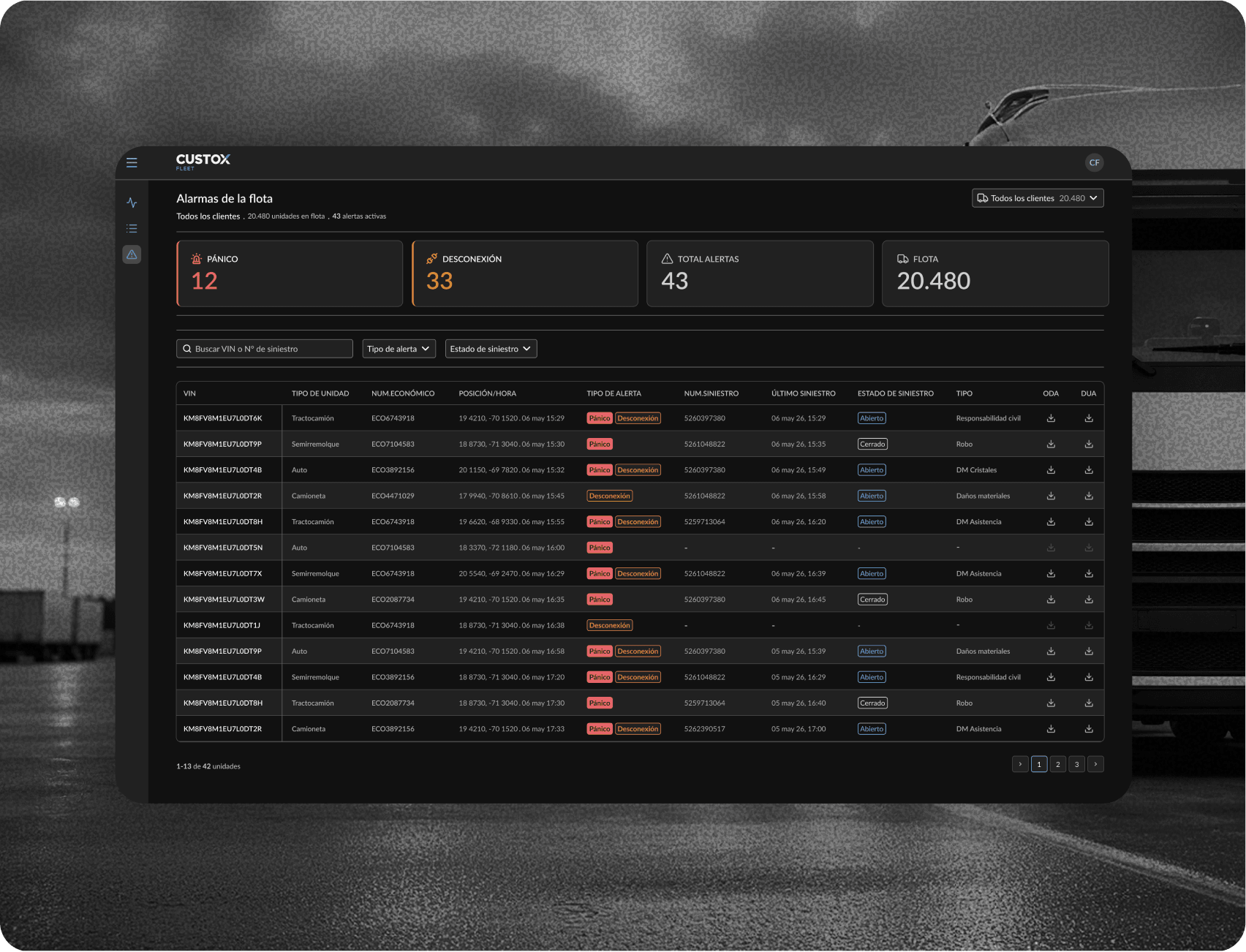Click the CF user avatar

[x=1094, y=163]
